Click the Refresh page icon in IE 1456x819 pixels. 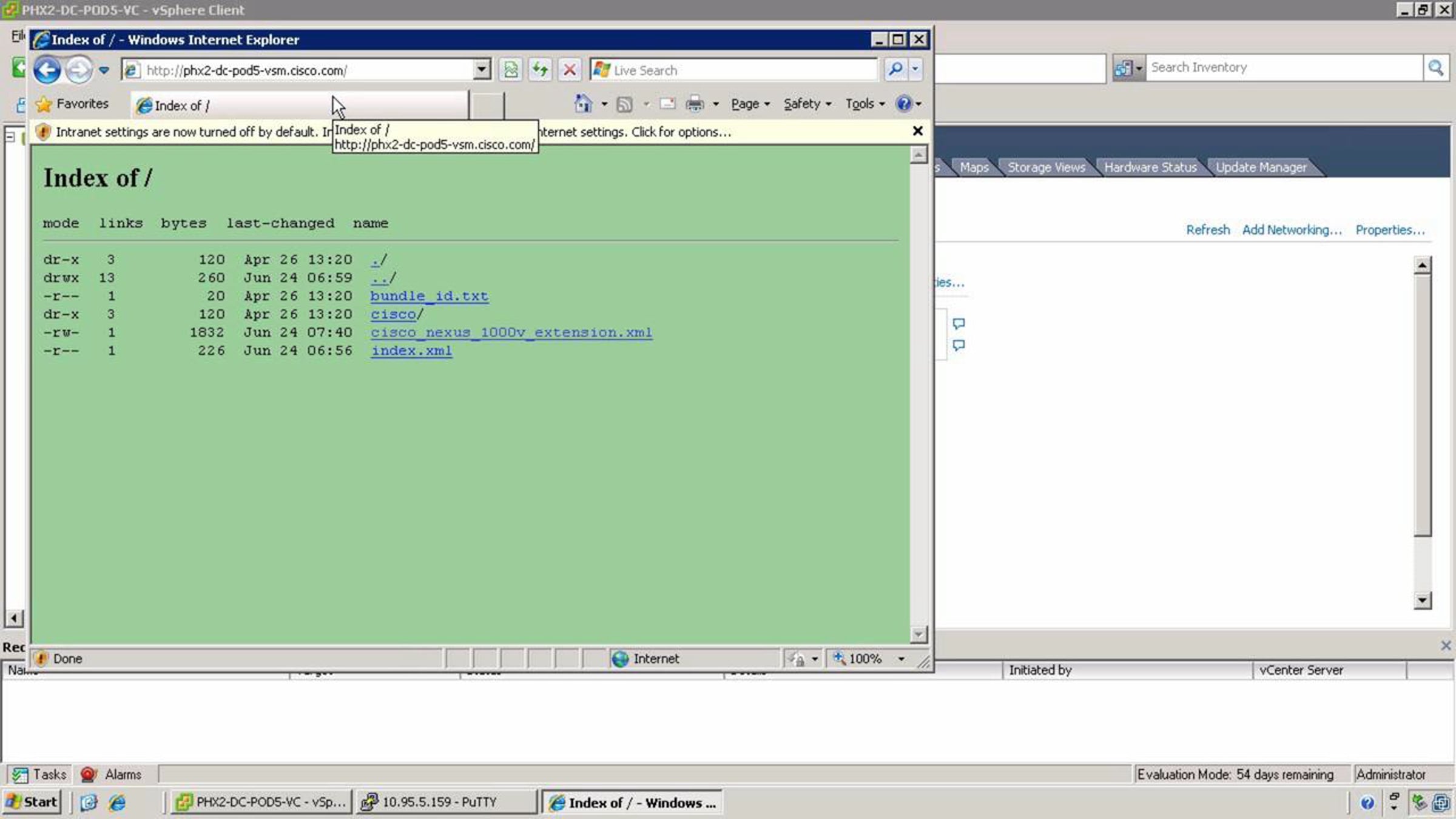[x=539, y=70]
